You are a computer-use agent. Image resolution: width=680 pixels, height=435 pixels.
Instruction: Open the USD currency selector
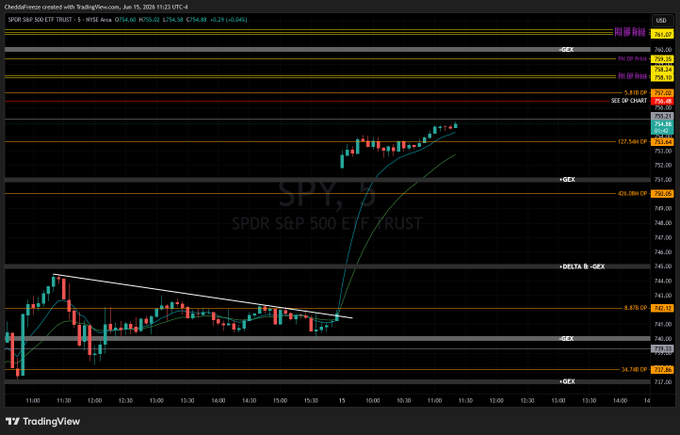point(661,20)
